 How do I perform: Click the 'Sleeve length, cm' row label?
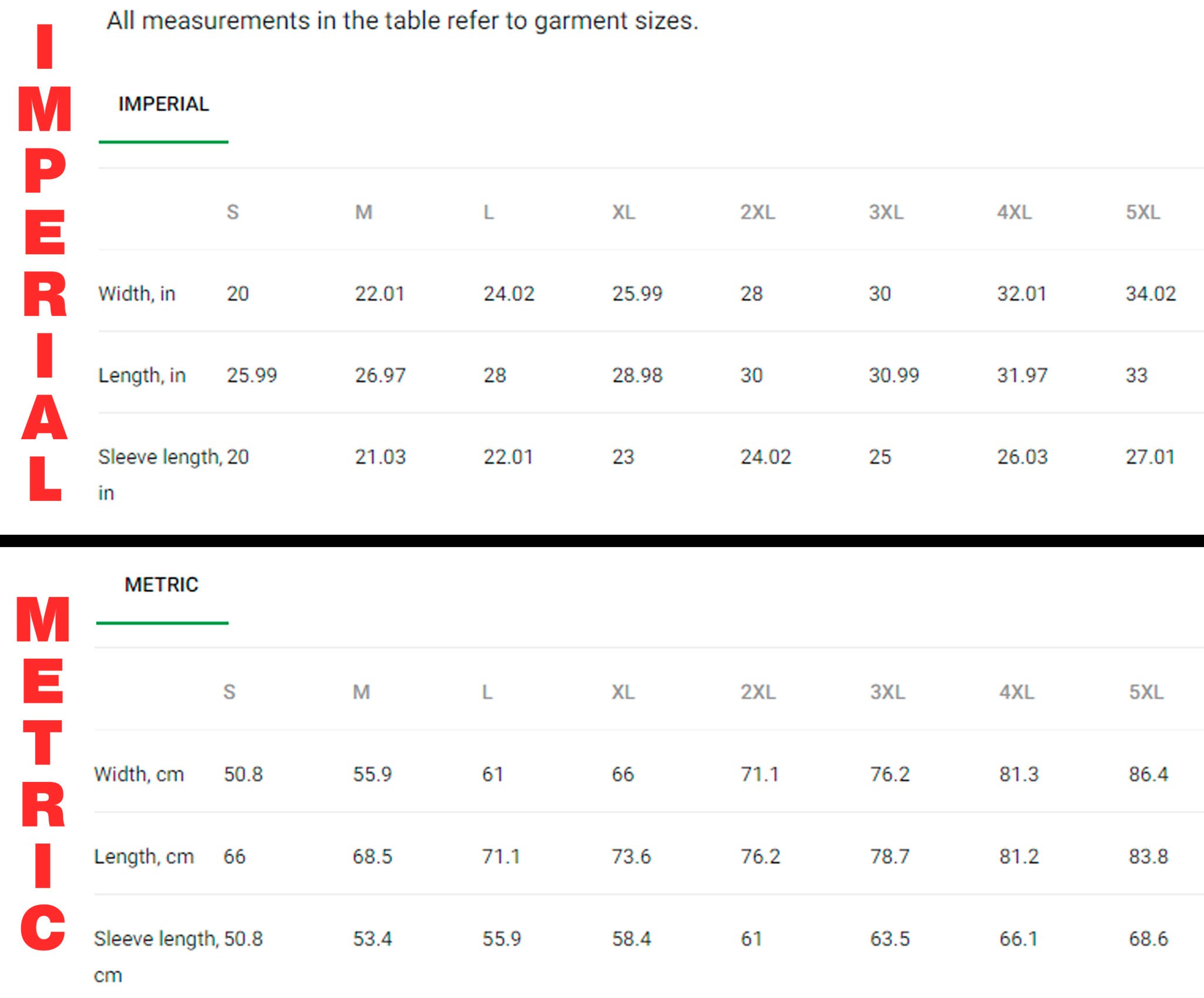coord(157,956)
